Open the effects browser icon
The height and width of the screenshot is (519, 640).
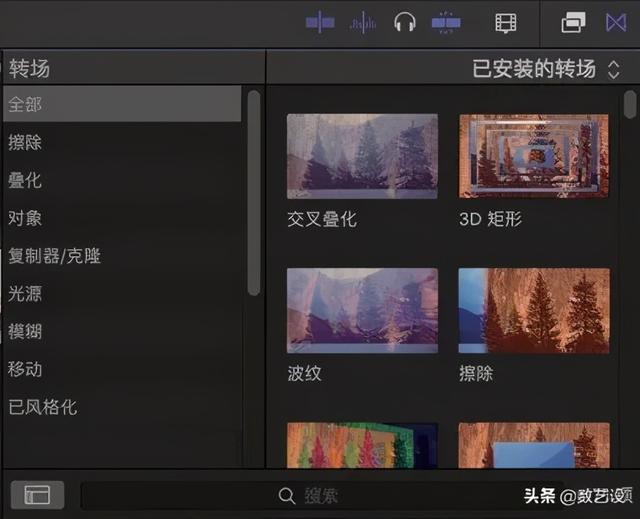tap(574, 22)
